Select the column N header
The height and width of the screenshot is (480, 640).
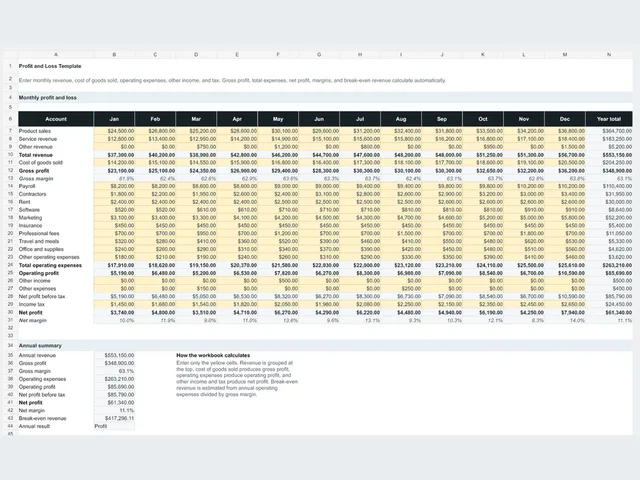[x=609, y=54]
